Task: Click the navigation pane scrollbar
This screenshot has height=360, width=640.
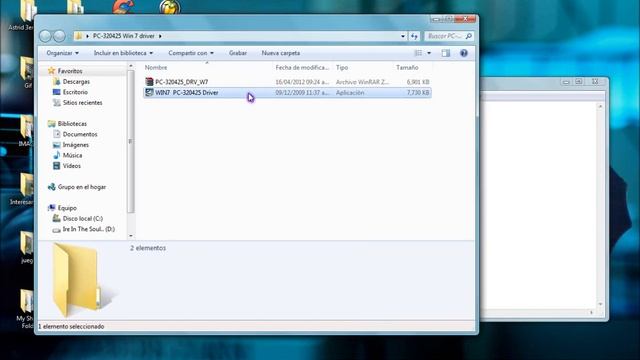Action: [131, 141]
